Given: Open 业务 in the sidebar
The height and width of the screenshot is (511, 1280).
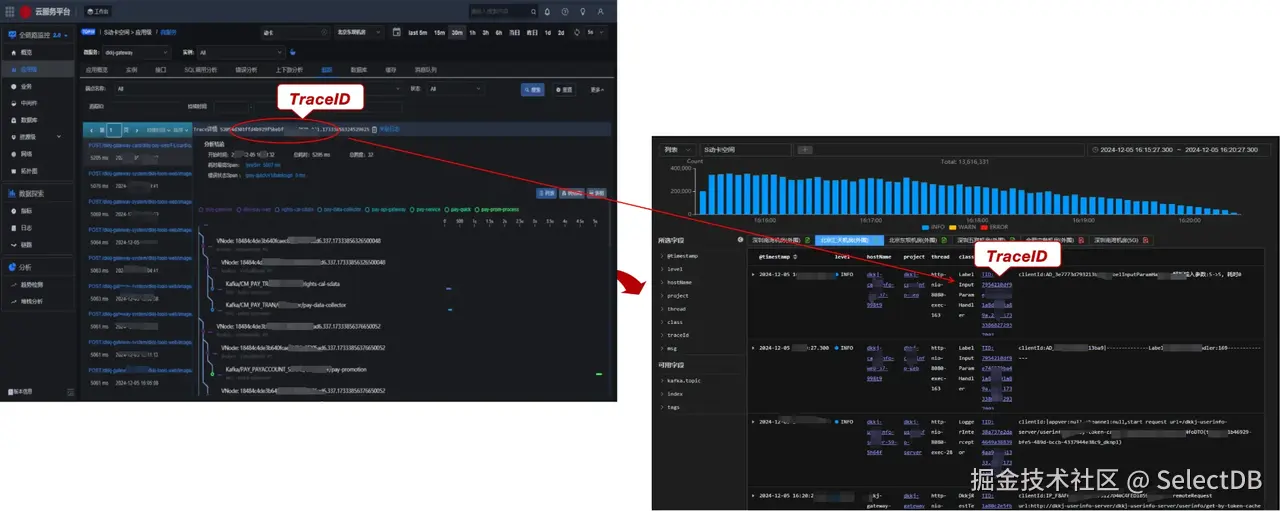Looking at the screenshot, I should tap(26, 86).
